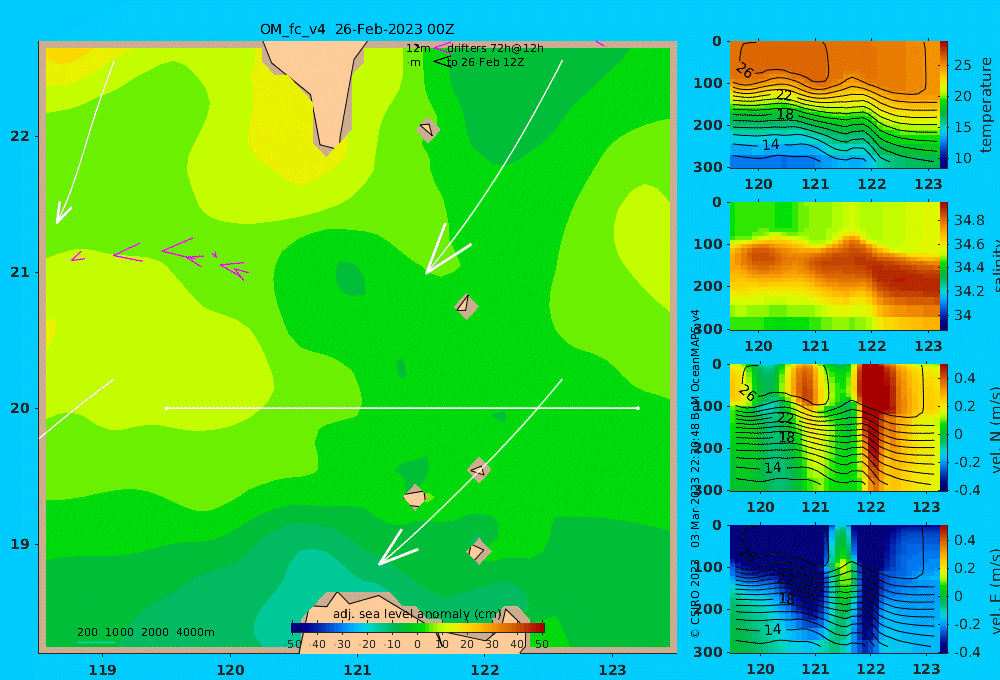
Task: Click the 34.2 tick on the salinity colorbar
Action: (969, 291)
